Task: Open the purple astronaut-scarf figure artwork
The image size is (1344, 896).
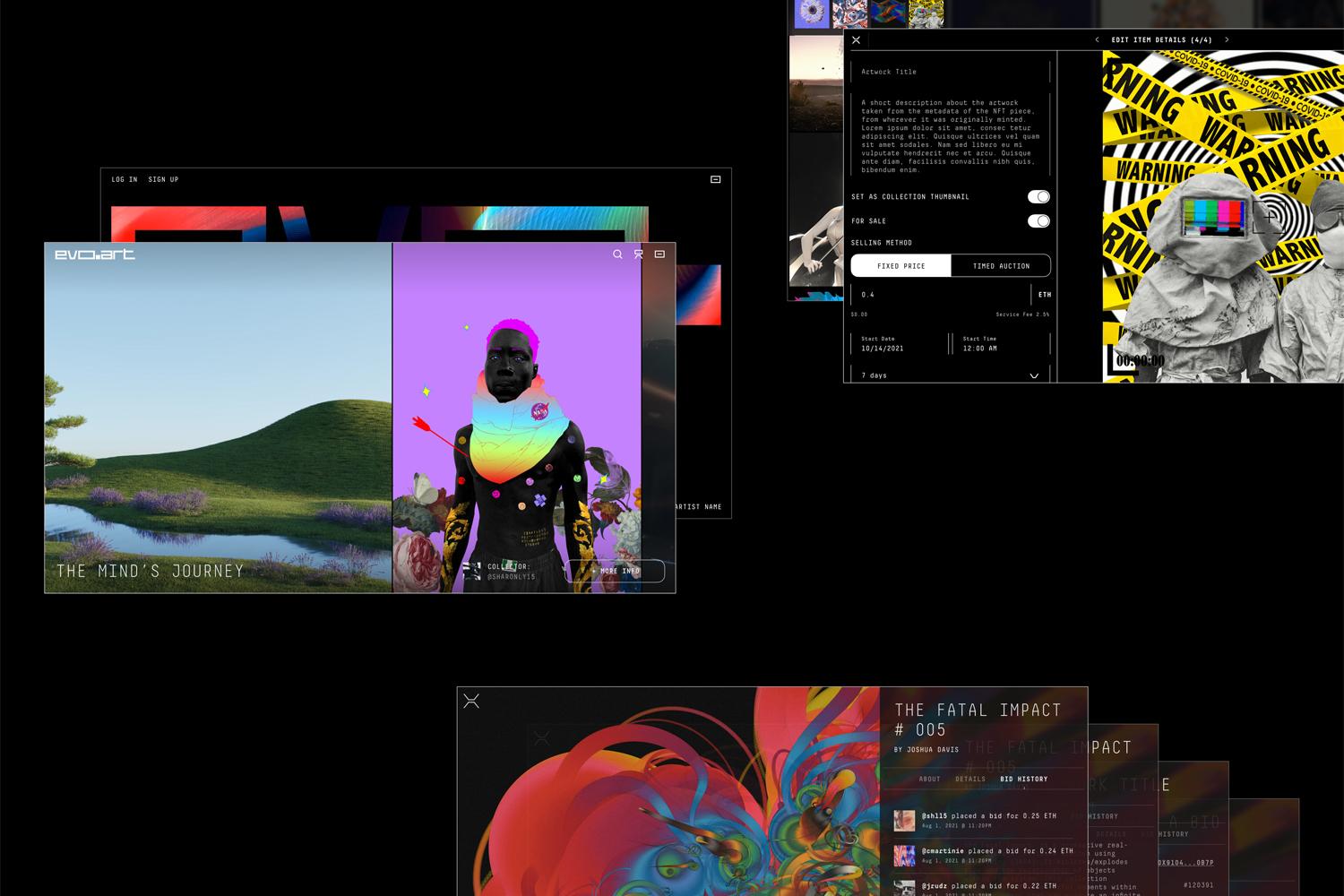Action: coord(517,418)
